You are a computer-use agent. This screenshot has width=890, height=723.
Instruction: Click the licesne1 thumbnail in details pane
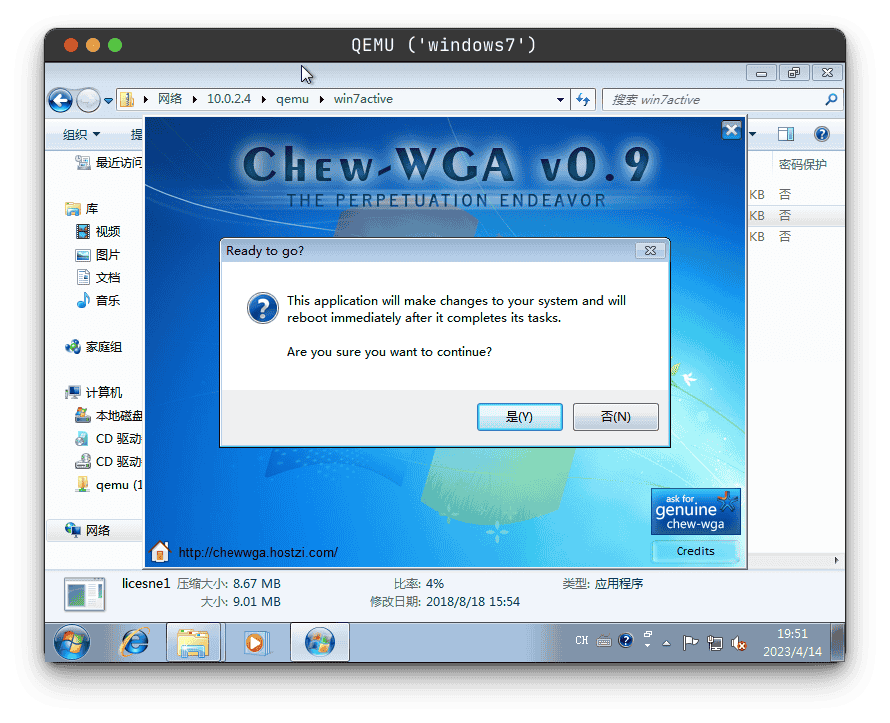coord(85,594)
